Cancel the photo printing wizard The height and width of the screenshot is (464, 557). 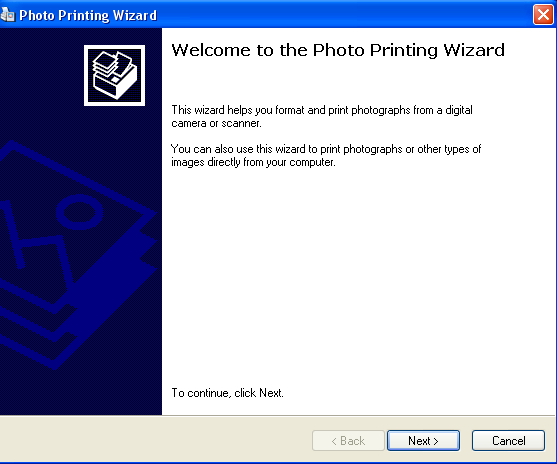tap(508, 441)
